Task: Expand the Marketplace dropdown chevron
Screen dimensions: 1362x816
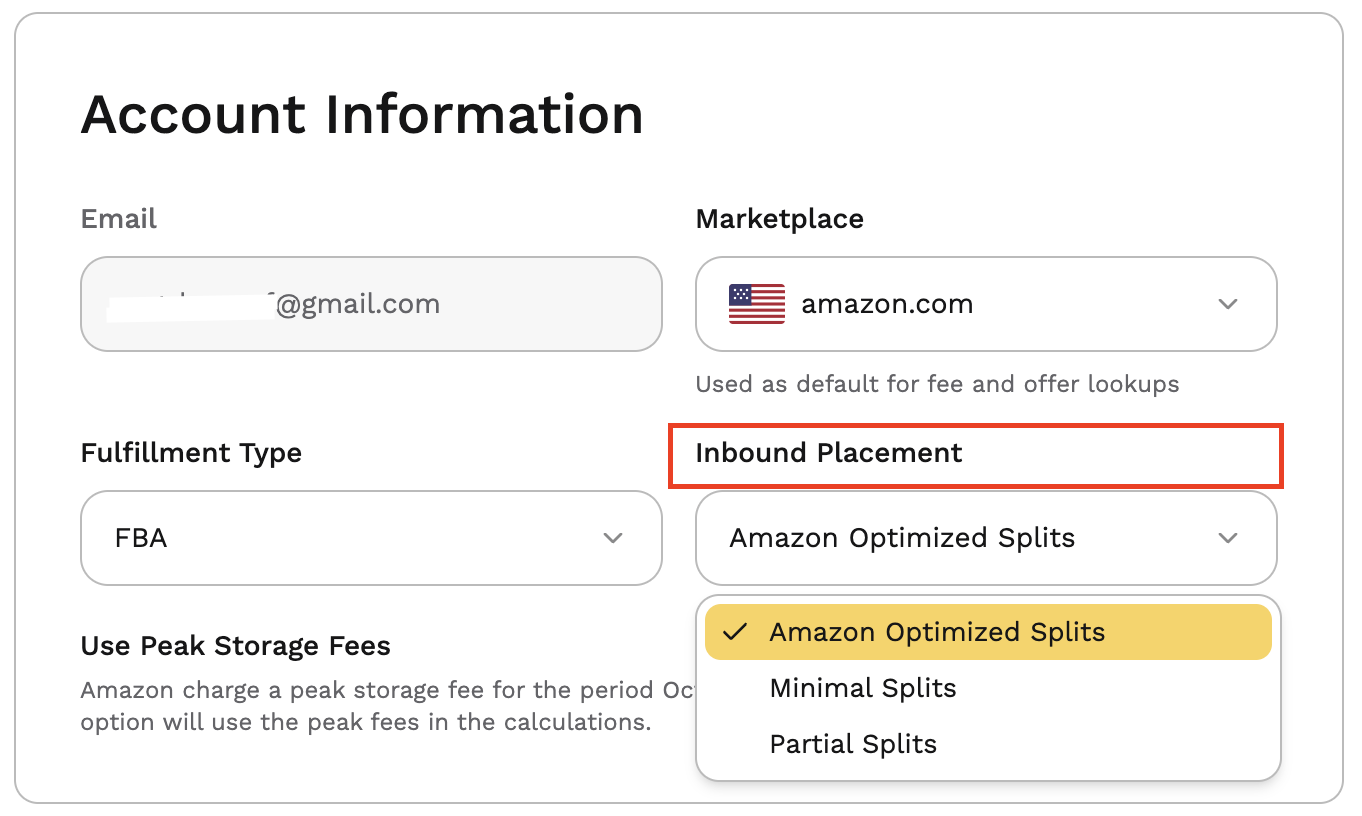Action: click(1228, 304)
